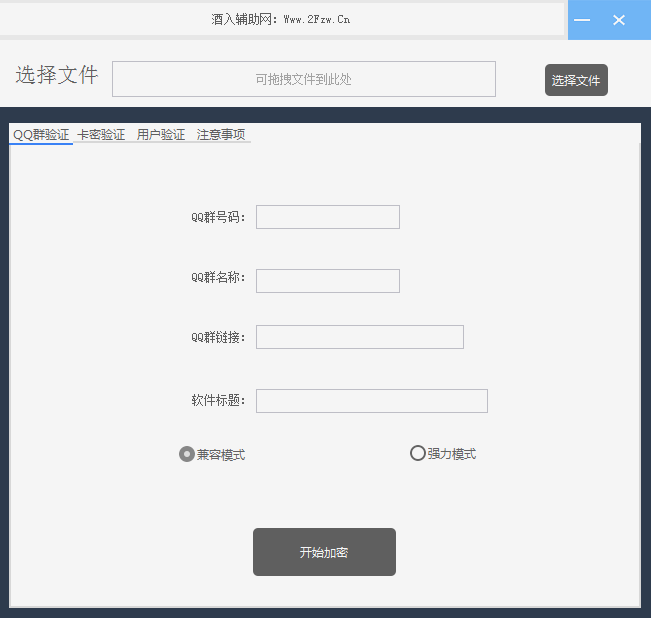Focus the QQ群链接 input field

click(360, 337)
